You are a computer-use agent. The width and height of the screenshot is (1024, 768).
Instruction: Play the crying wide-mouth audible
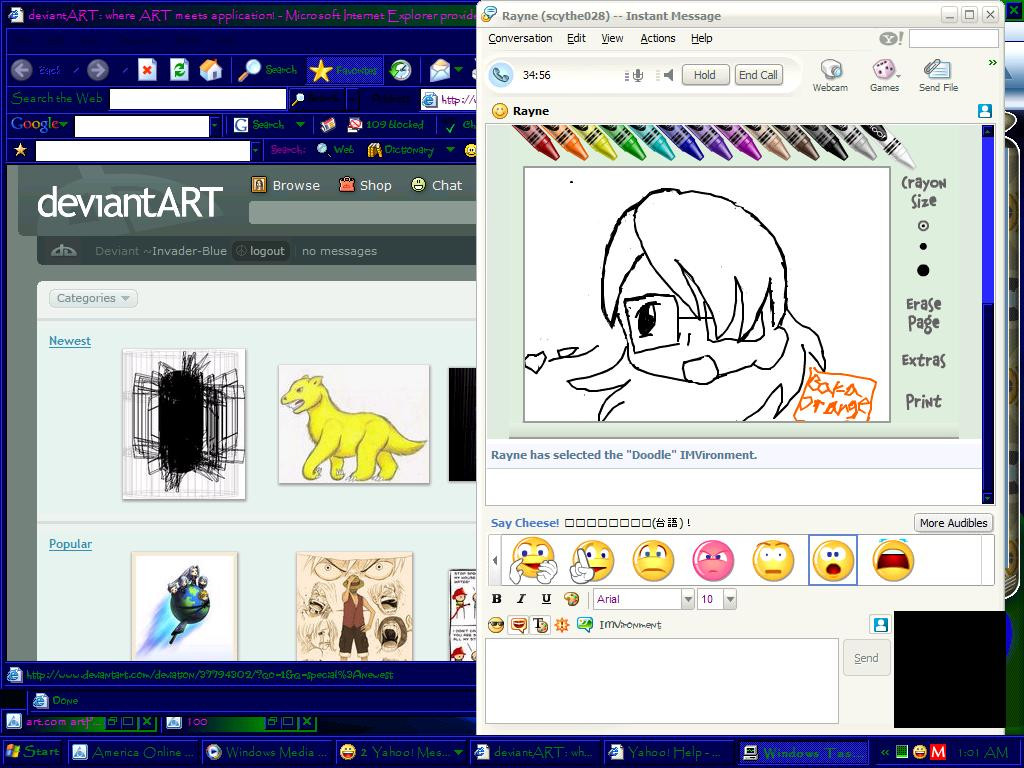[x=893, y=560]
